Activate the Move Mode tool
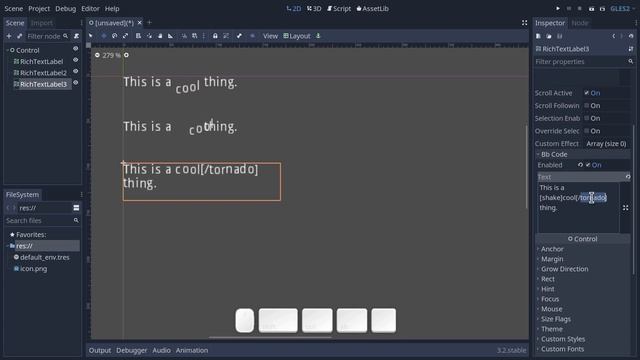The height and width of the screenshot is (360, 640). point(104,36)
